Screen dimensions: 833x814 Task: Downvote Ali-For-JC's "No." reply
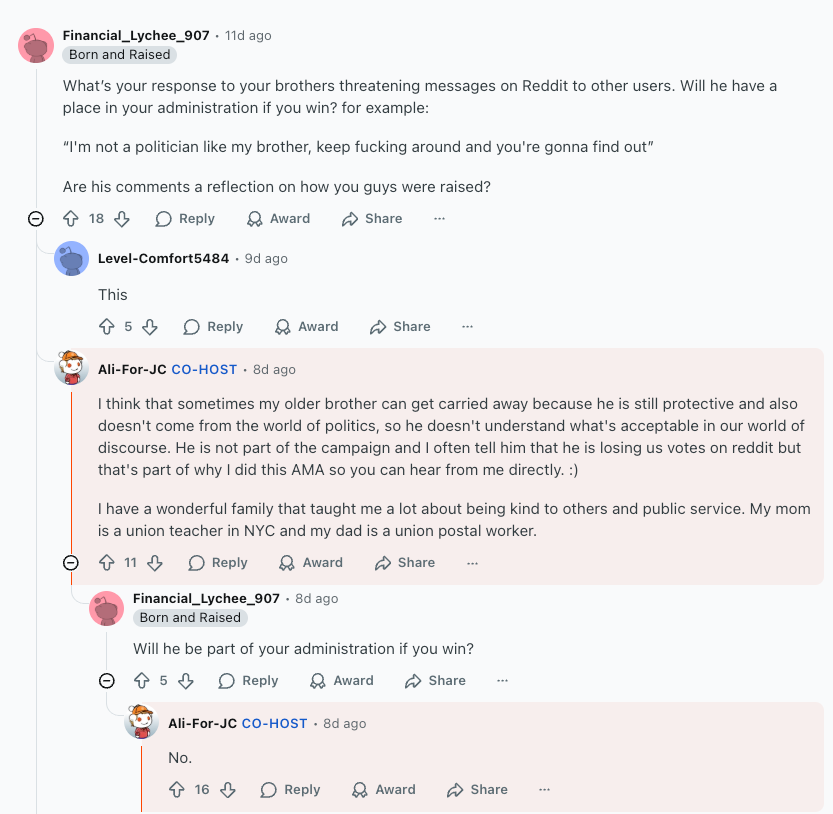228,789
